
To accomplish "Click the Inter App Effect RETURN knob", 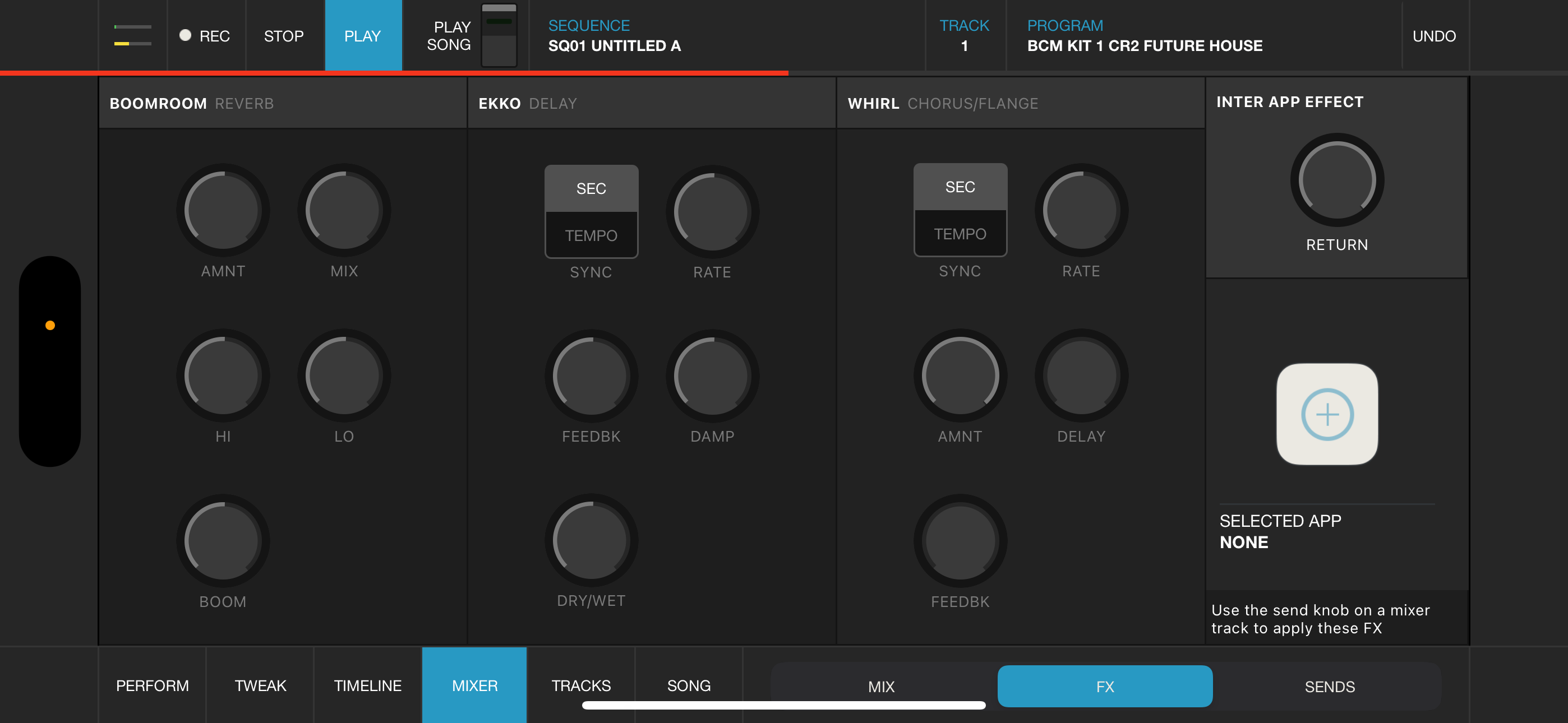I will (x=1337, y=180).
